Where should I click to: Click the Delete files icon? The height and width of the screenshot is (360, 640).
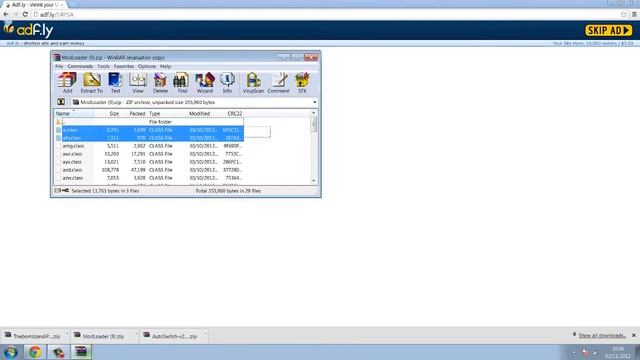(x=160, y=83)
